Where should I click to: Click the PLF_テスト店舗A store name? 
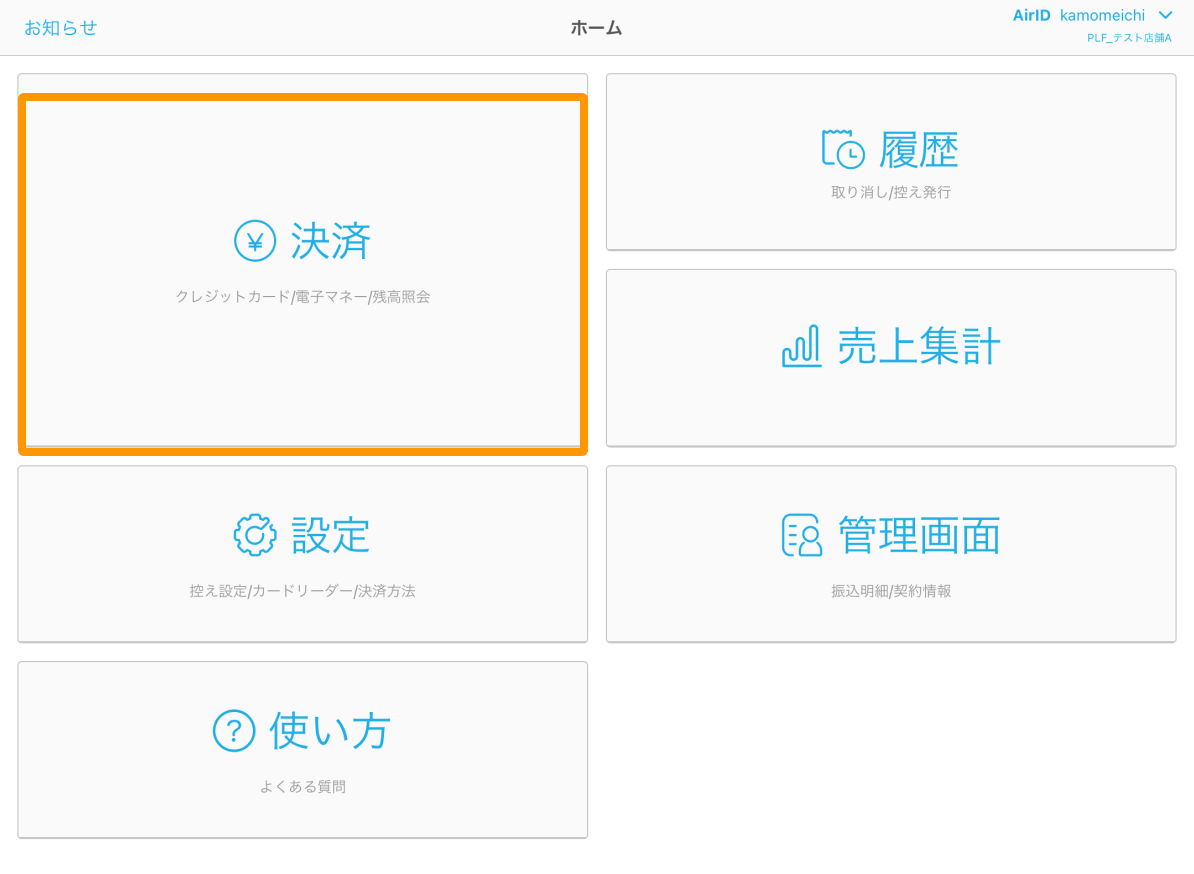click(x=1129, y=37)
